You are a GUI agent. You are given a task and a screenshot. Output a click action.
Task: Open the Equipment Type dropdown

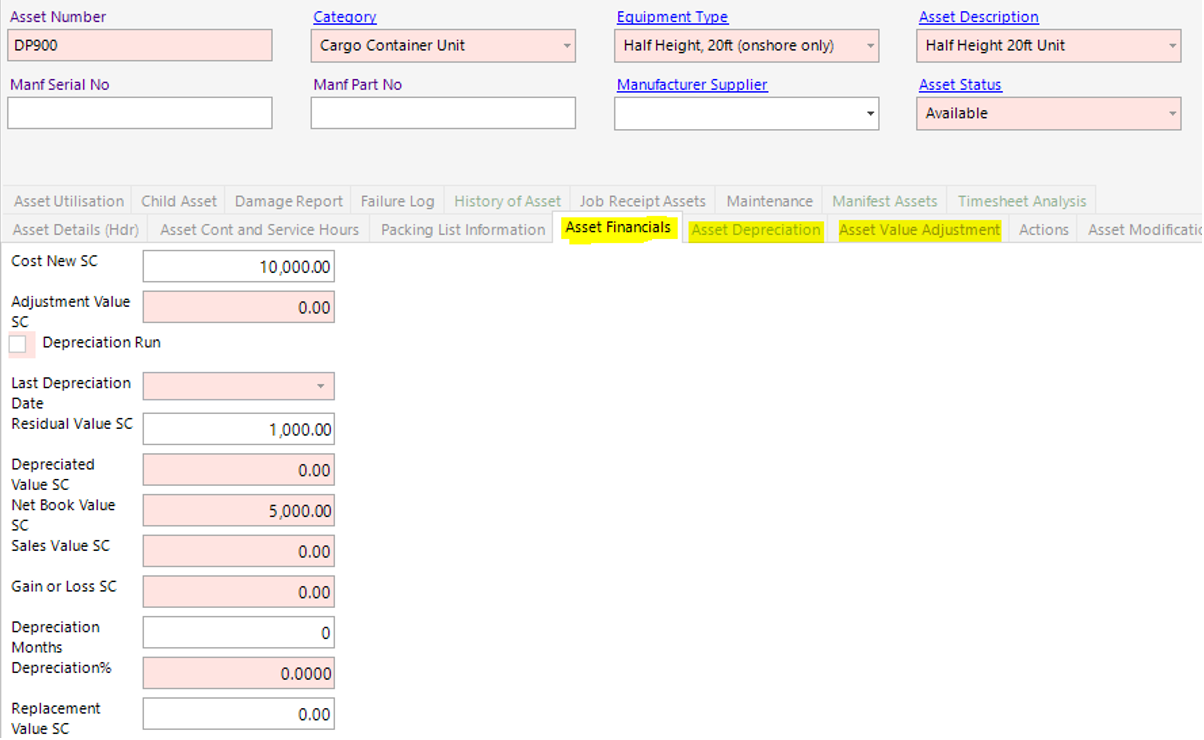pos(868,46)
